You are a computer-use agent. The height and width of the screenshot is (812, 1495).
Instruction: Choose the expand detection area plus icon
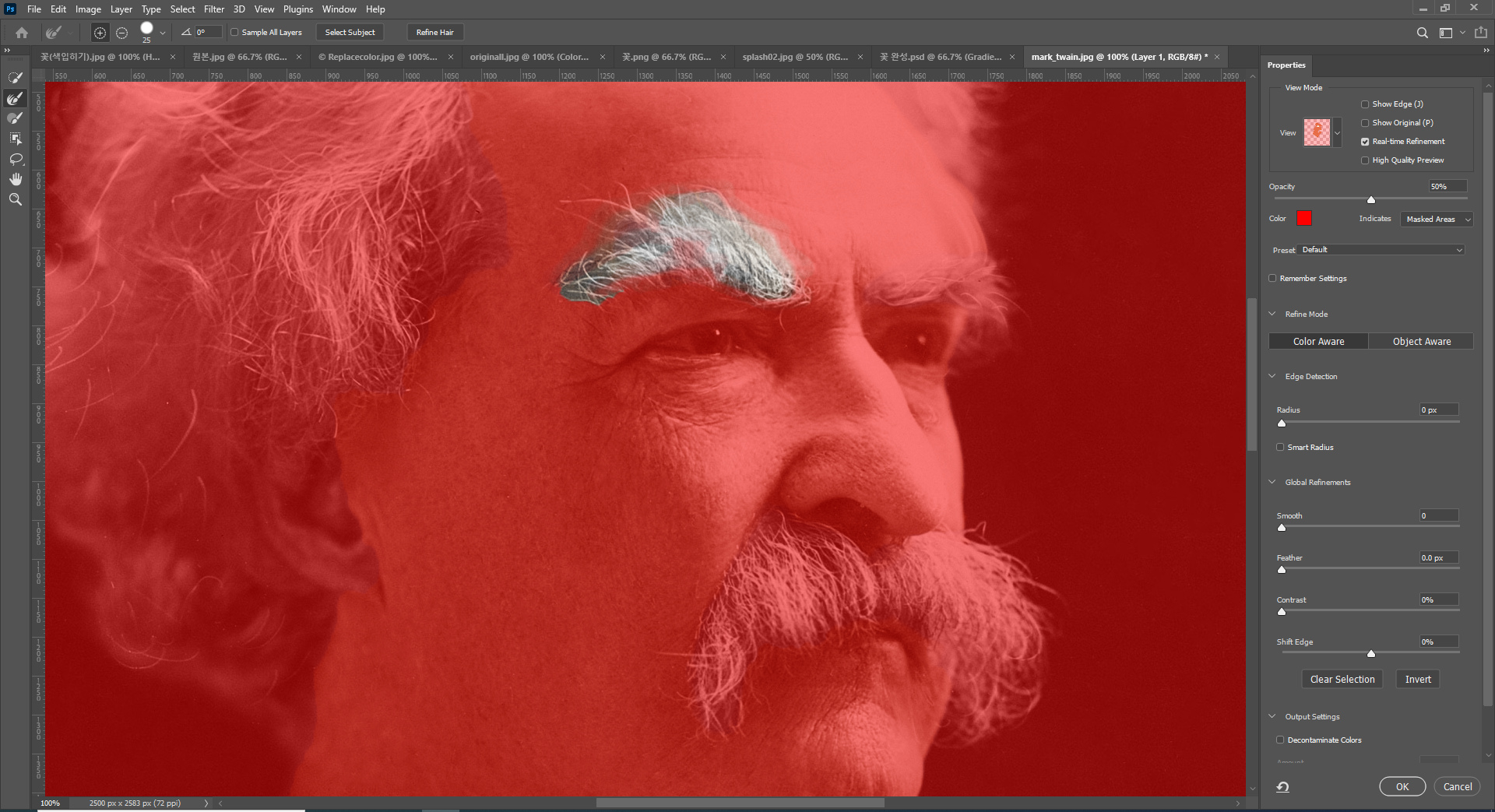click(x=100, y=33)
